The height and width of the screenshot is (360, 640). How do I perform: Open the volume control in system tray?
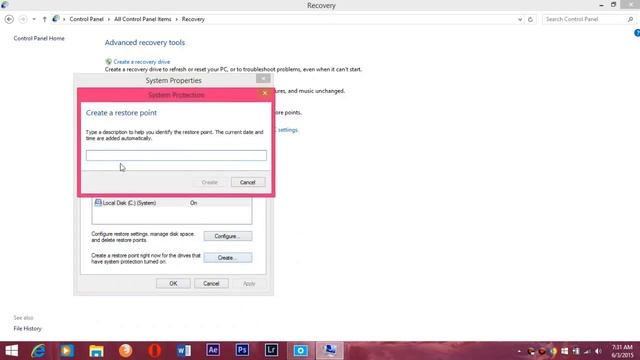pos(598,351)
